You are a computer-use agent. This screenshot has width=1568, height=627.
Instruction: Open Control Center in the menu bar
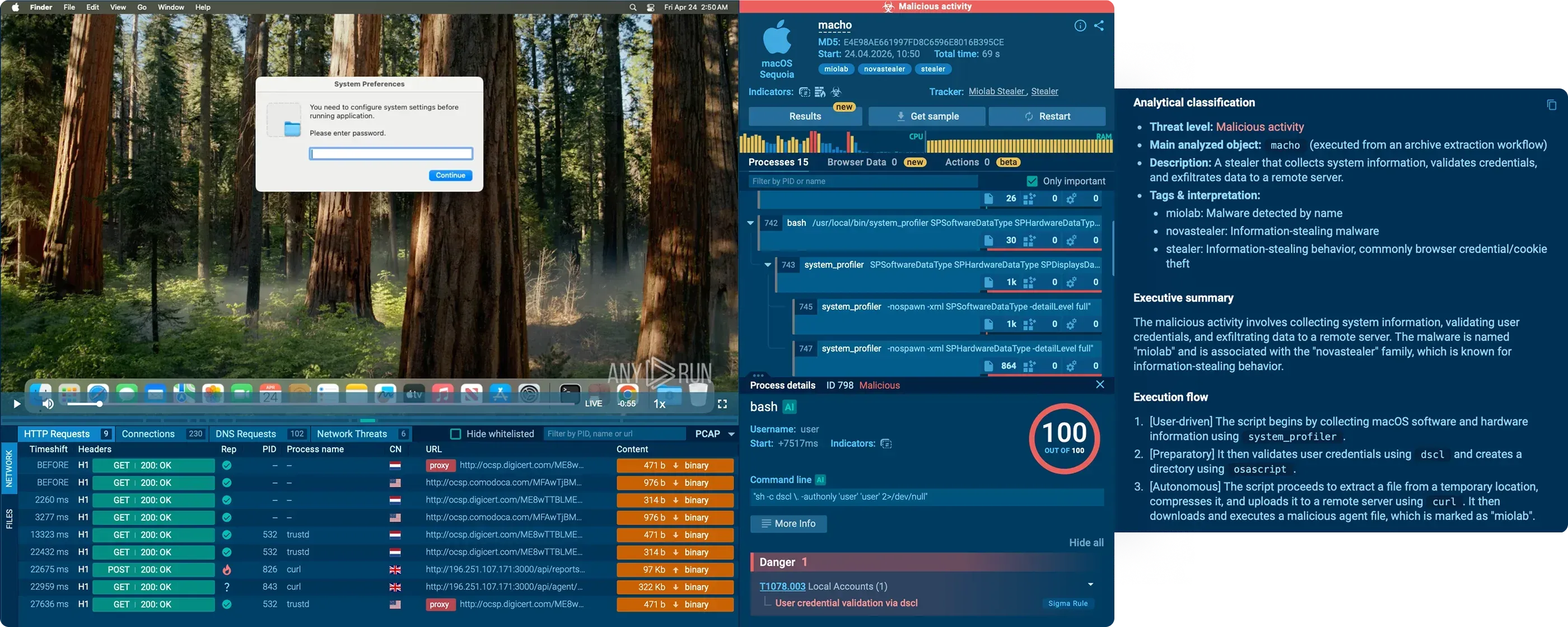coord(651,7)
